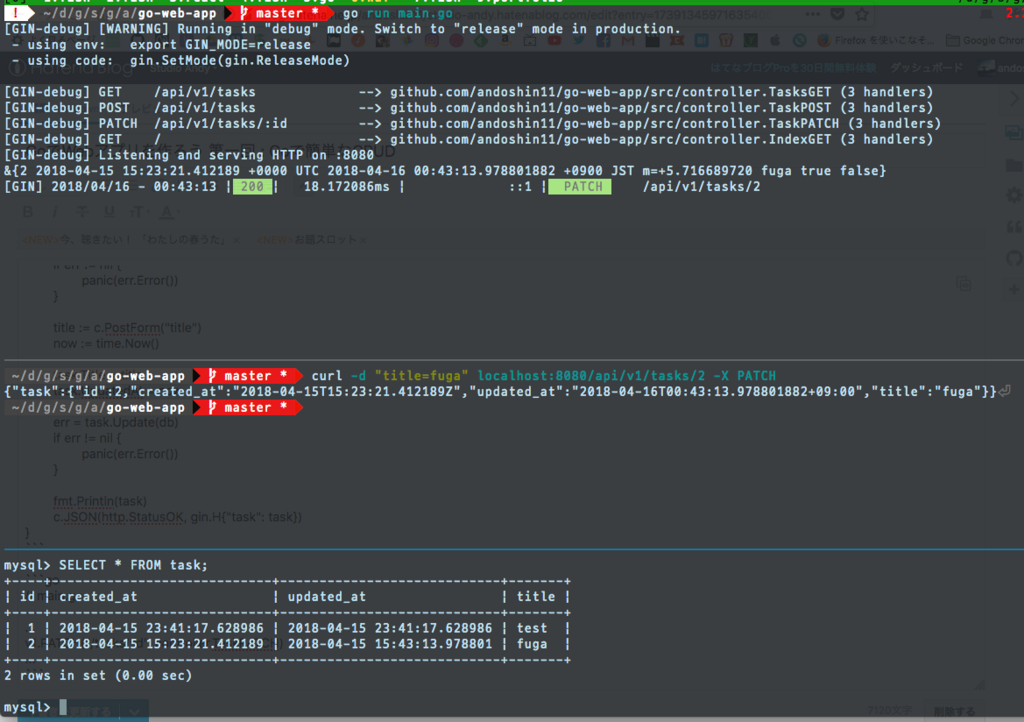The height and width of the screenshot is (722, 1024).
Task: Click 'gin.SetMode(gin.ReleaseMode)' text
Action: click(240, 60)
